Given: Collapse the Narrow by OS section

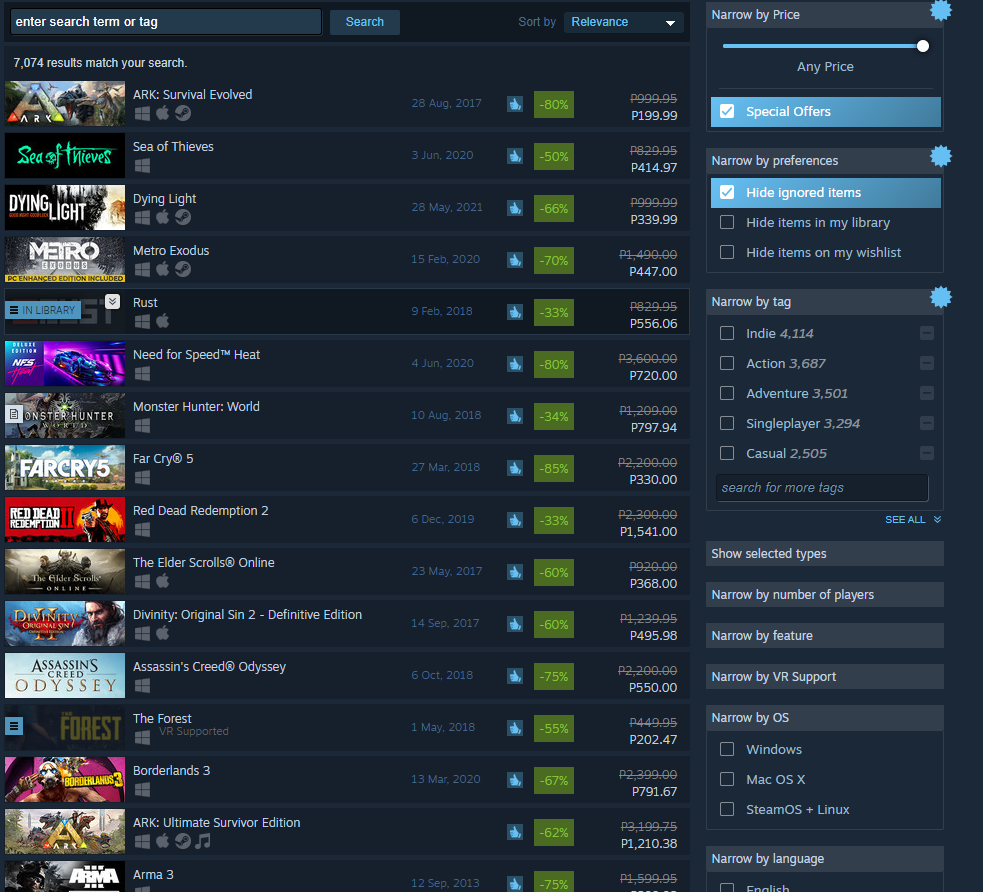Looking at the screenshot, I should 824,718.
